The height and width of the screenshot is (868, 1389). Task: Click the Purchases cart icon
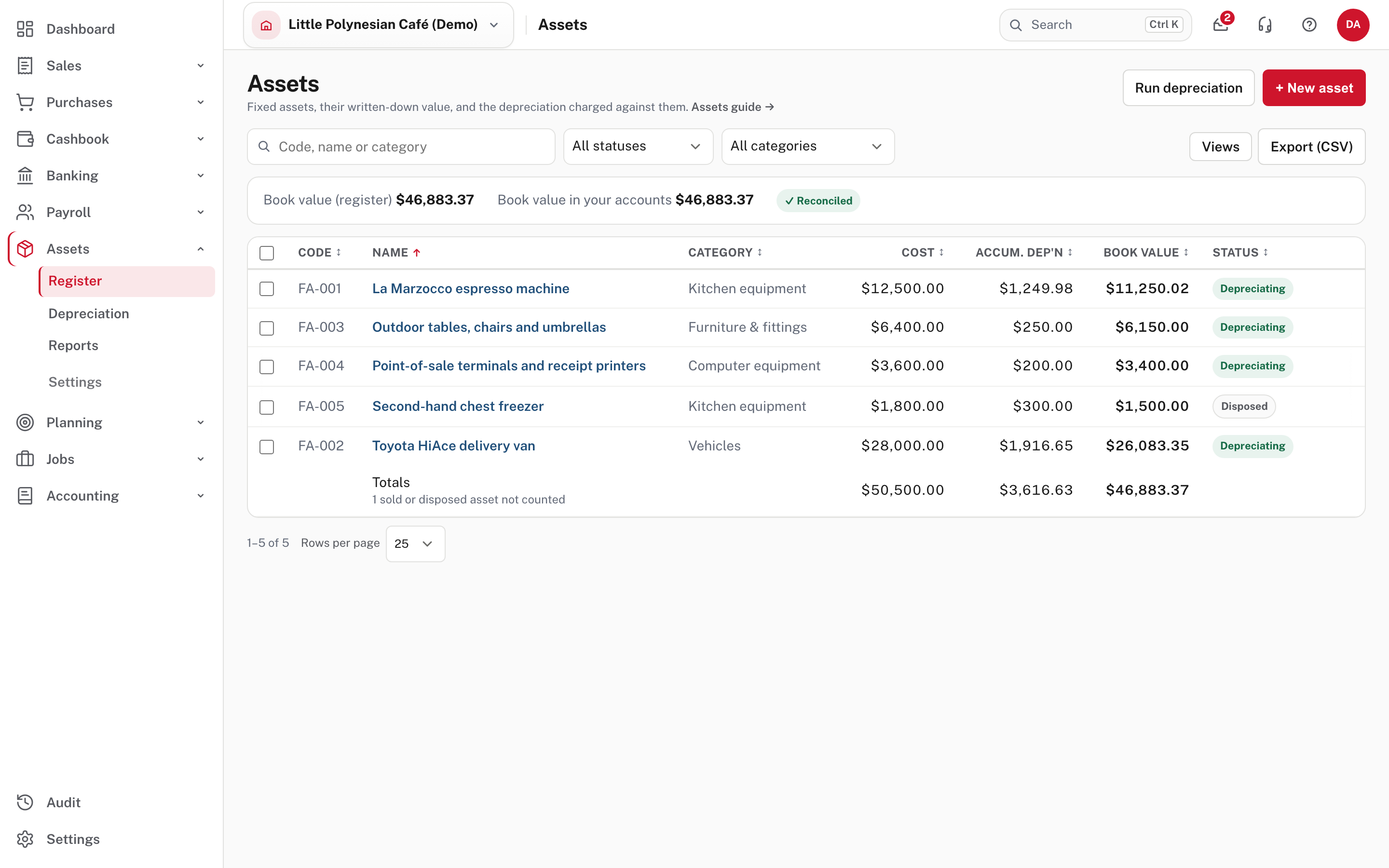click(25, 102)
